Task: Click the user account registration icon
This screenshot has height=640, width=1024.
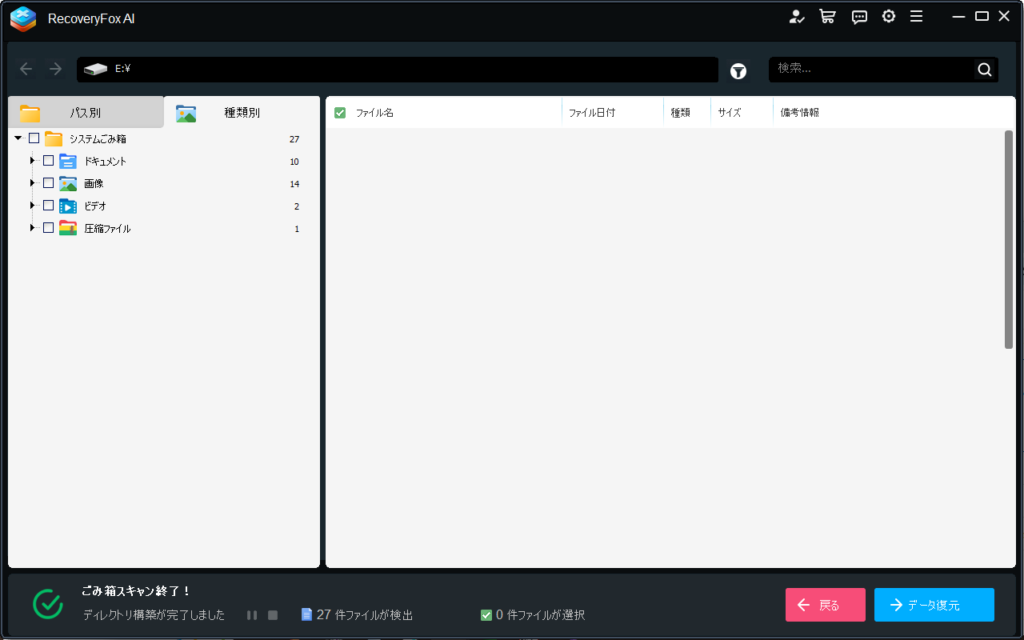Action: (796, 16)
